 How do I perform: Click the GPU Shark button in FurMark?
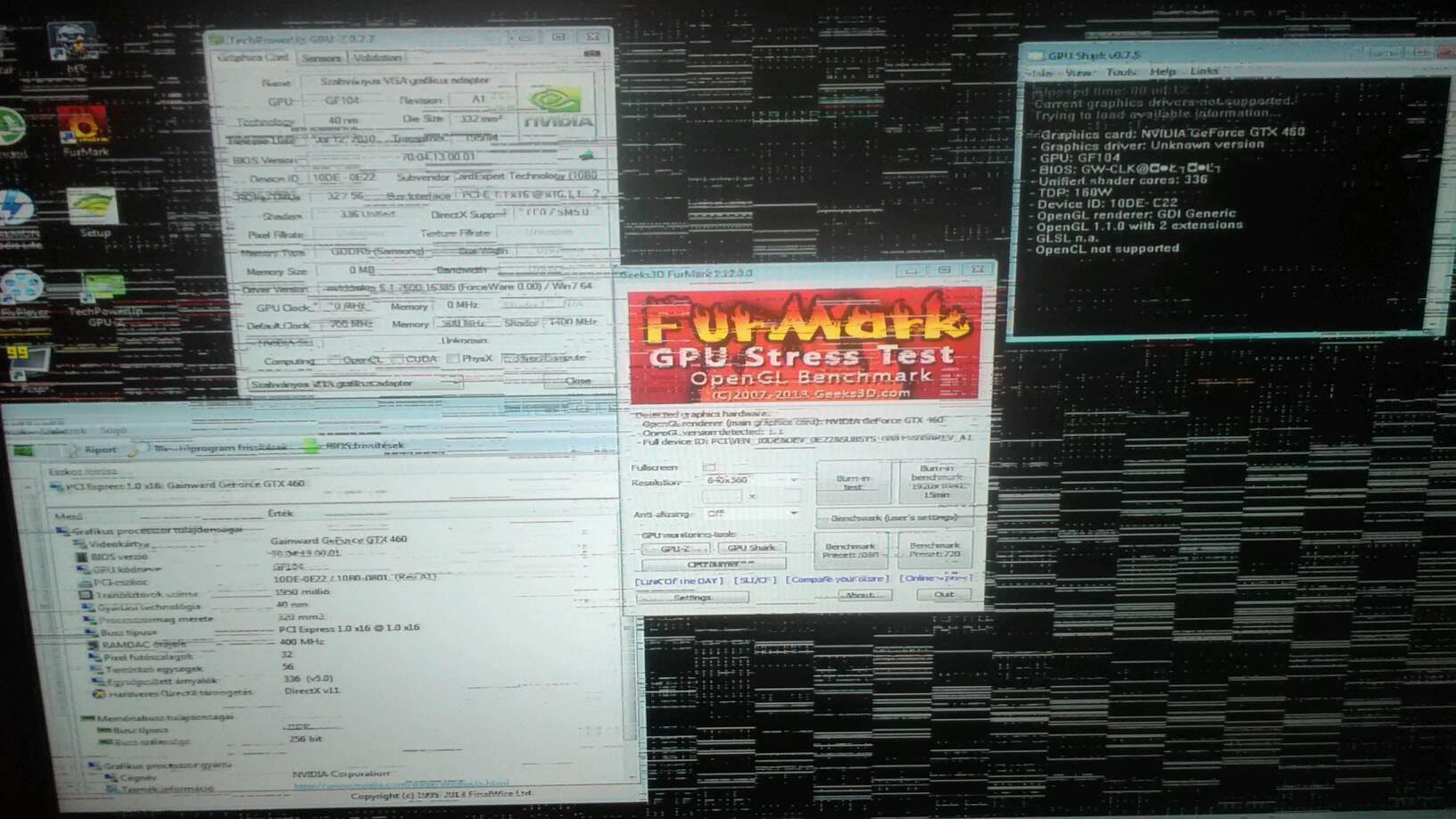click(x=751, y=548)
